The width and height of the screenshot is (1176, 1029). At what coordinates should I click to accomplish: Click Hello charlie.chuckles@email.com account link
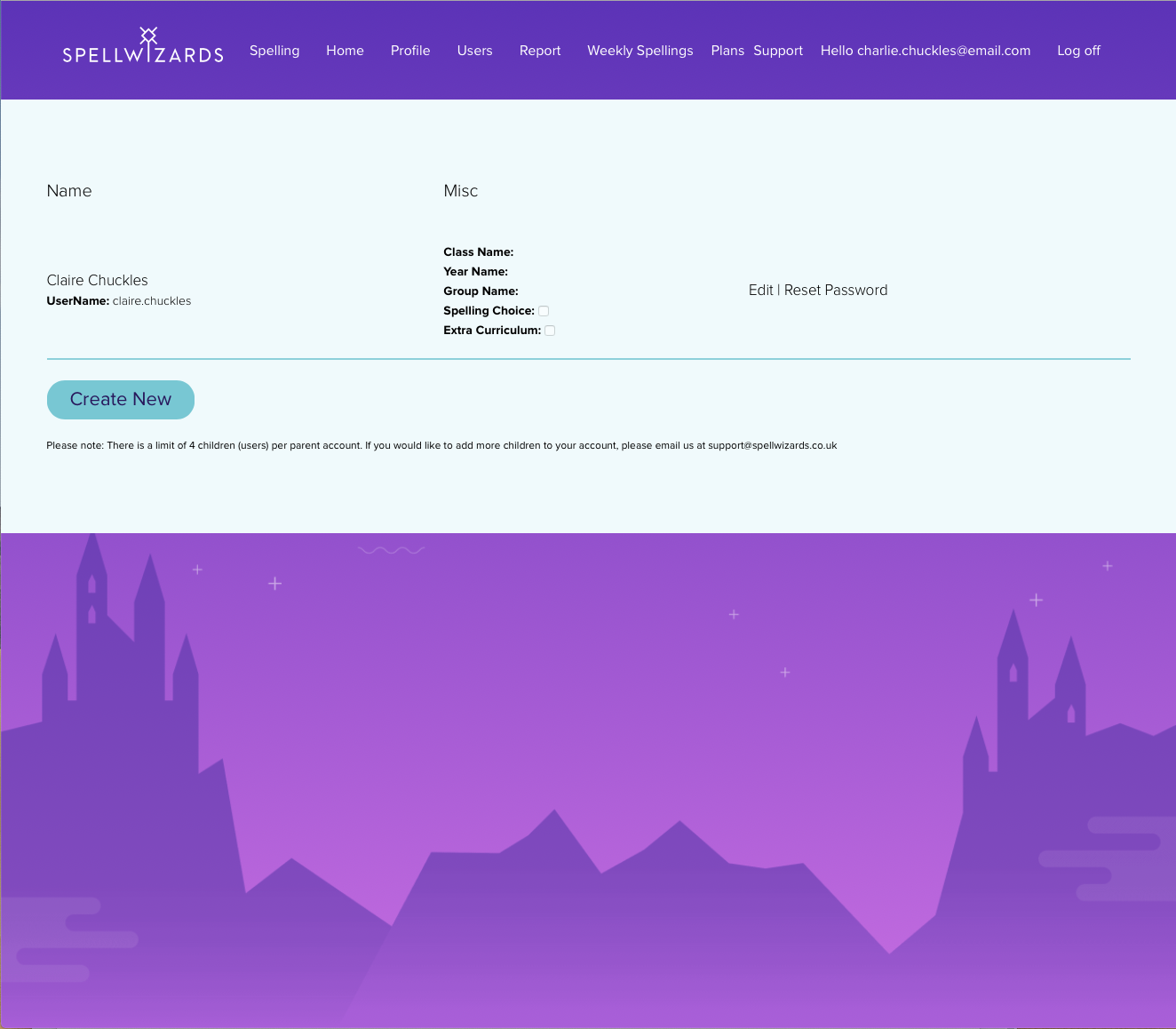click(926, 51)
